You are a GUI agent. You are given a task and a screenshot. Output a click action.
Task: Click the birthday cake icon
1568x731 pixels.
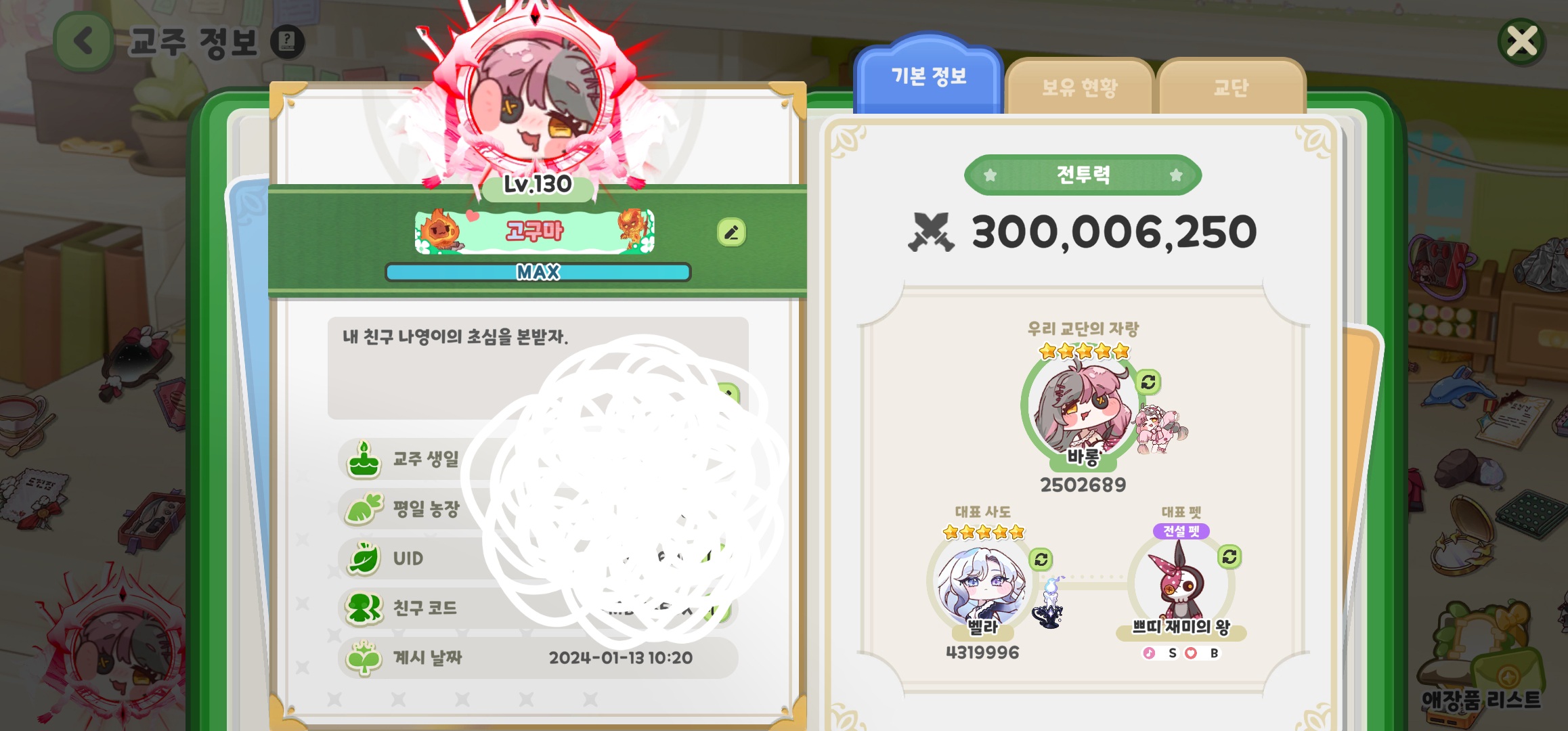[x=364, y=459]
